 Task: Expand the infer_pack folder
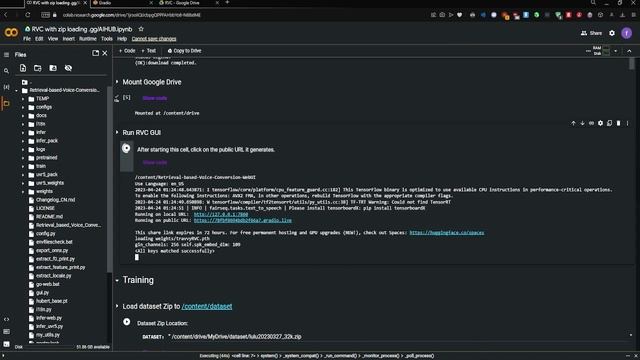(23, 141)
